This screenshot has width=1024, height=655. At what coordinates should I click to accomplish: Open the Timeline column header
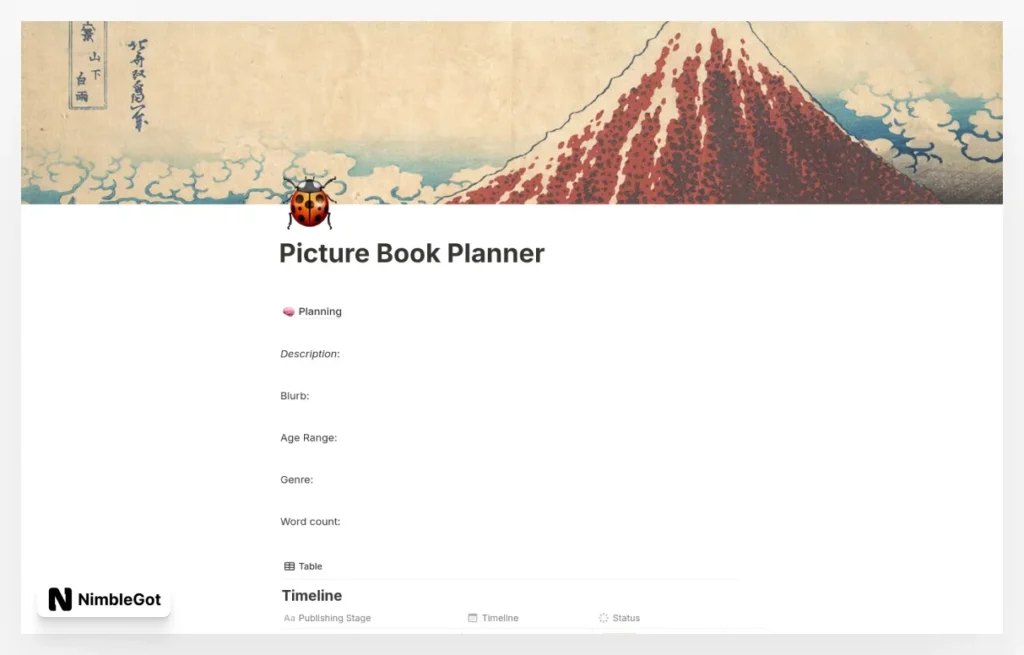click(x=494, y=618)
